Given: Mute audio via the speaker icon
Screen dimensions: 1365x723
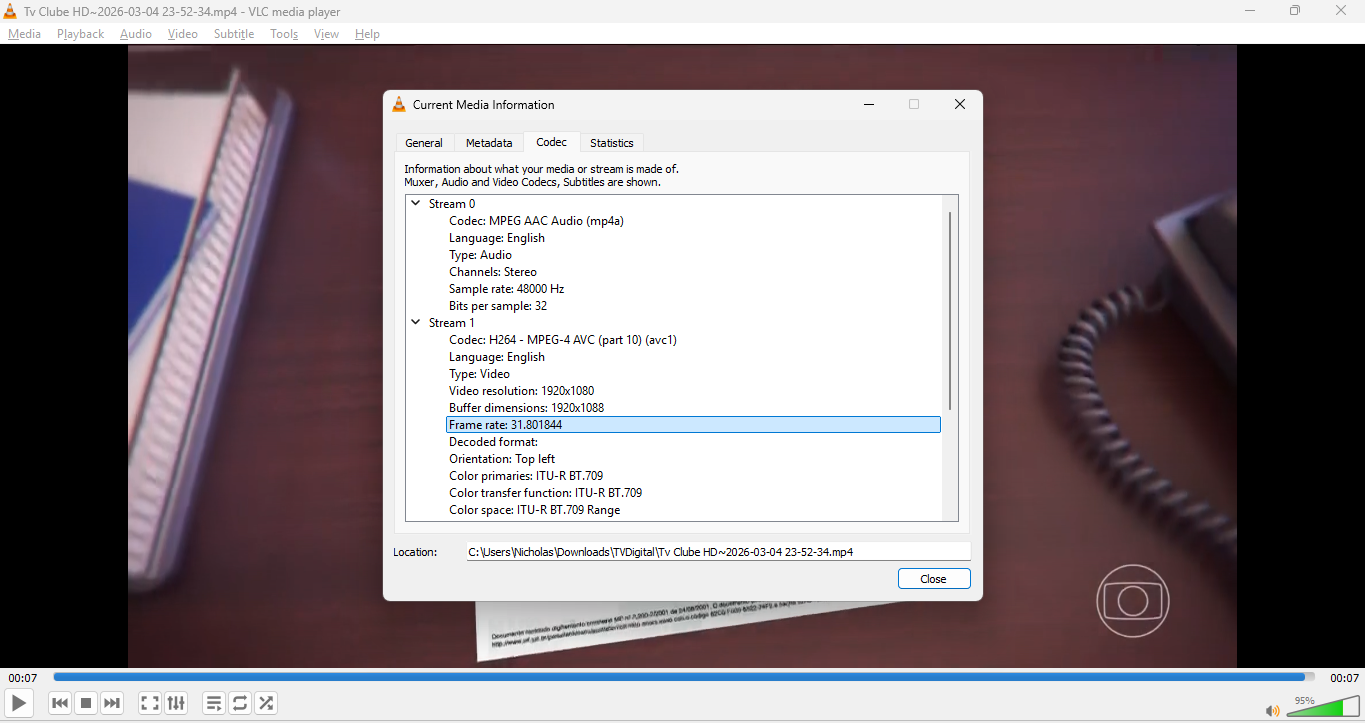Looking at the screenshot, I should (x=1272, y=711).
